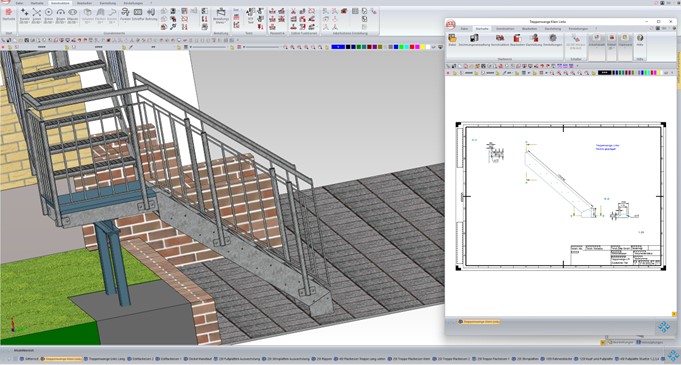
Task: Select the Bohrung drilling tool
Action: 151,14
